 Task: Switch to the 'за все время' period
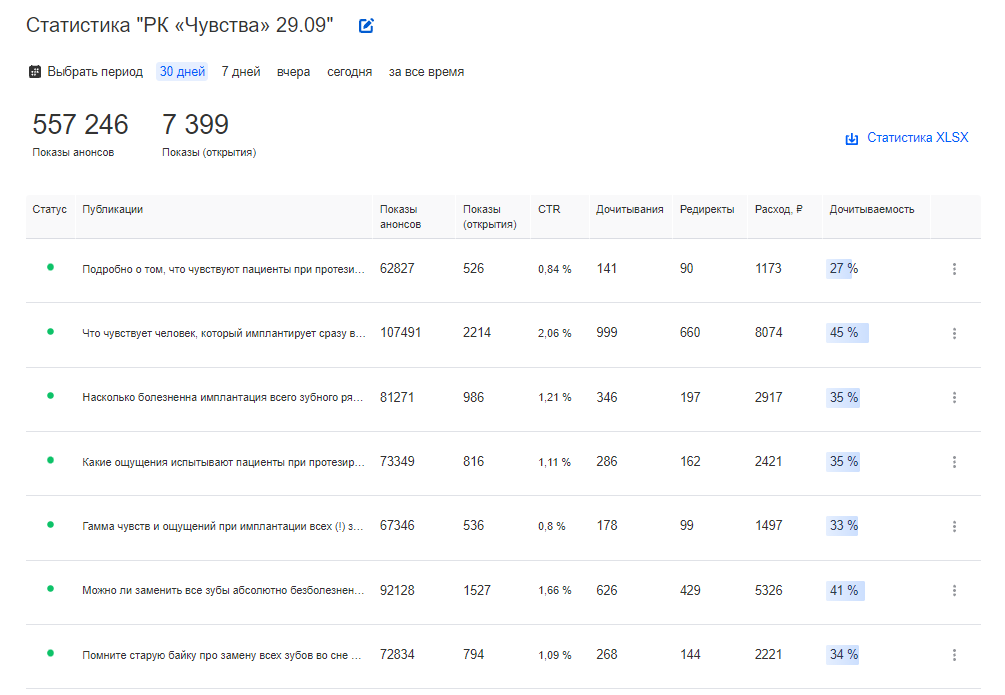(426, 72)
